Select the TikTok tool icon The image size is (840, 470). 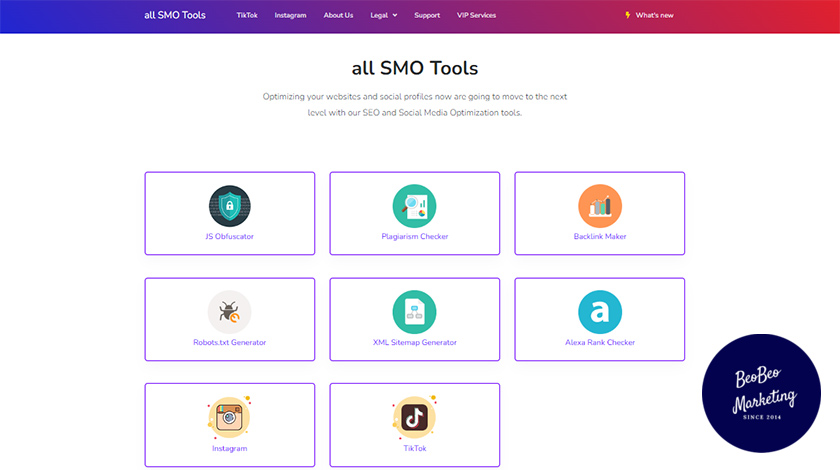[x=414, y=418]
